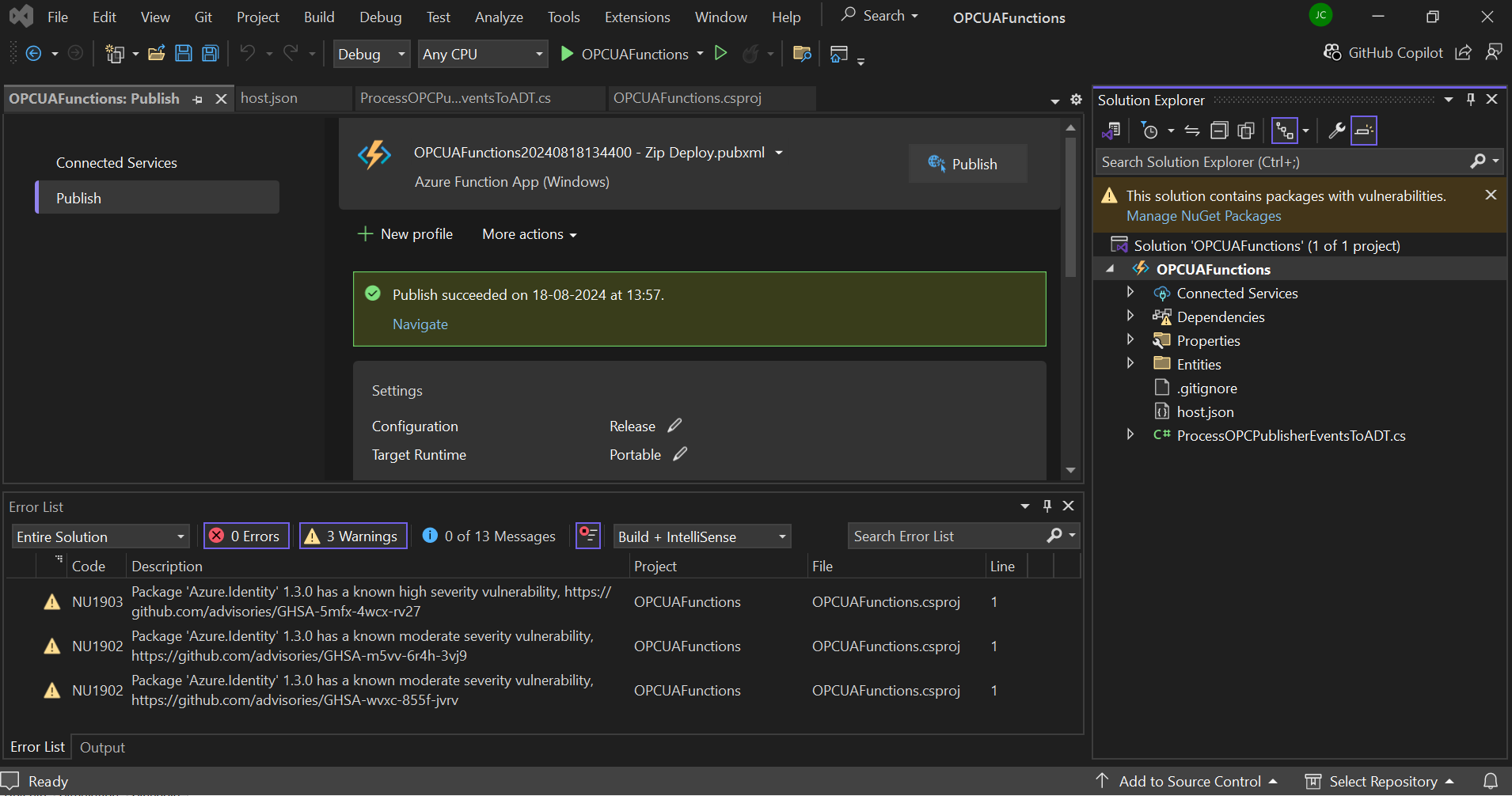Click the New profile button
1512x796 pixels.
pos(405,234)
